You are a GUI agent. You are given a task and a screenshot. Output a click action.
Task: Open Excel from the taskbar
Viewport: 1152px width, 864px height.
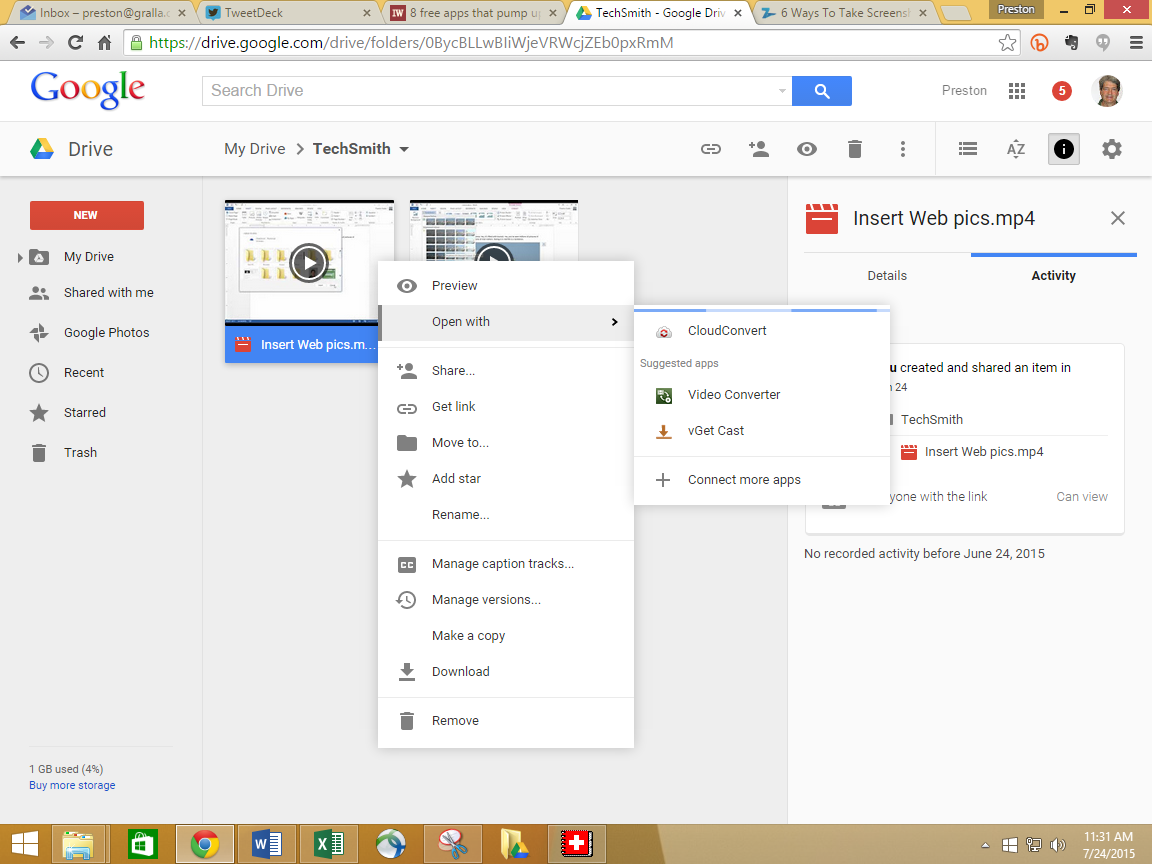point(328,844)
